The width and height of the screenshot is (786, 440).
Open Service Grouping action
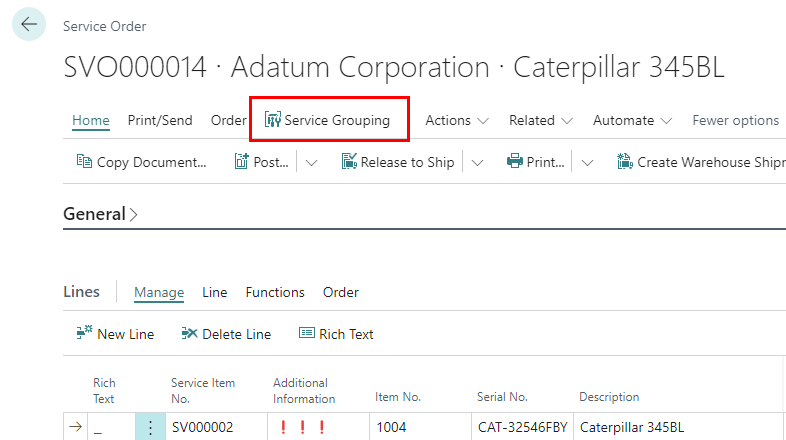pyautogui.click(x=327, y=120)
